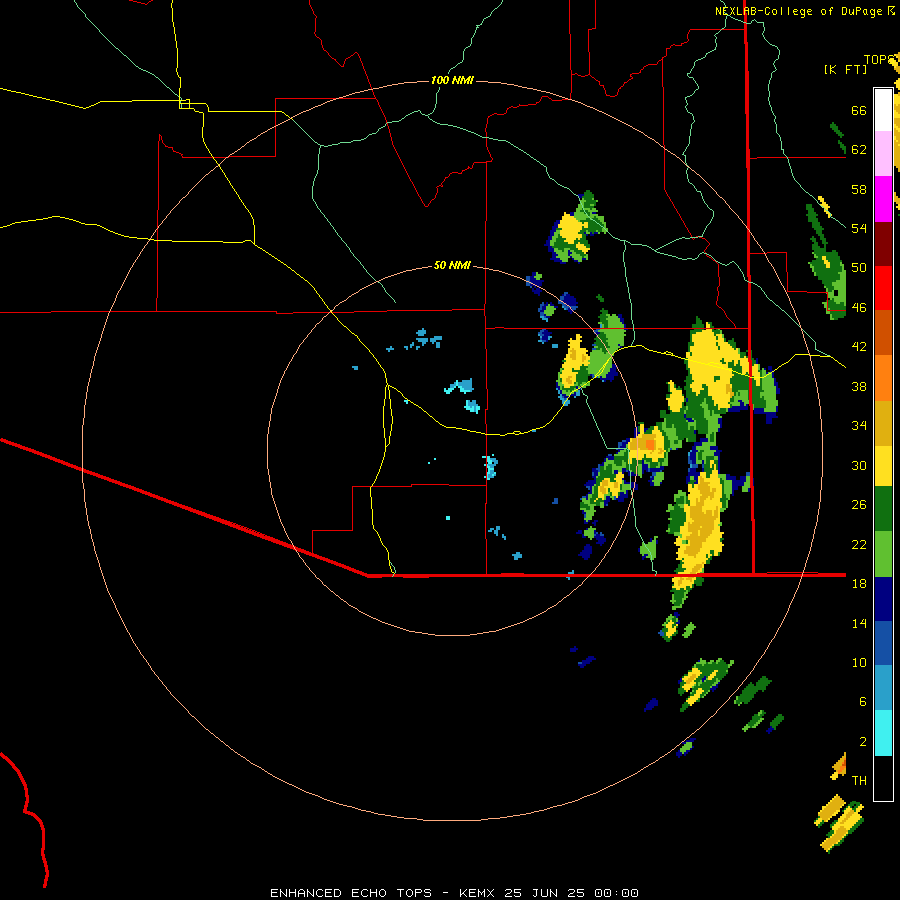Click legend value 26
This screenshot has height=900, width=900.
click(x=859, y=505)
